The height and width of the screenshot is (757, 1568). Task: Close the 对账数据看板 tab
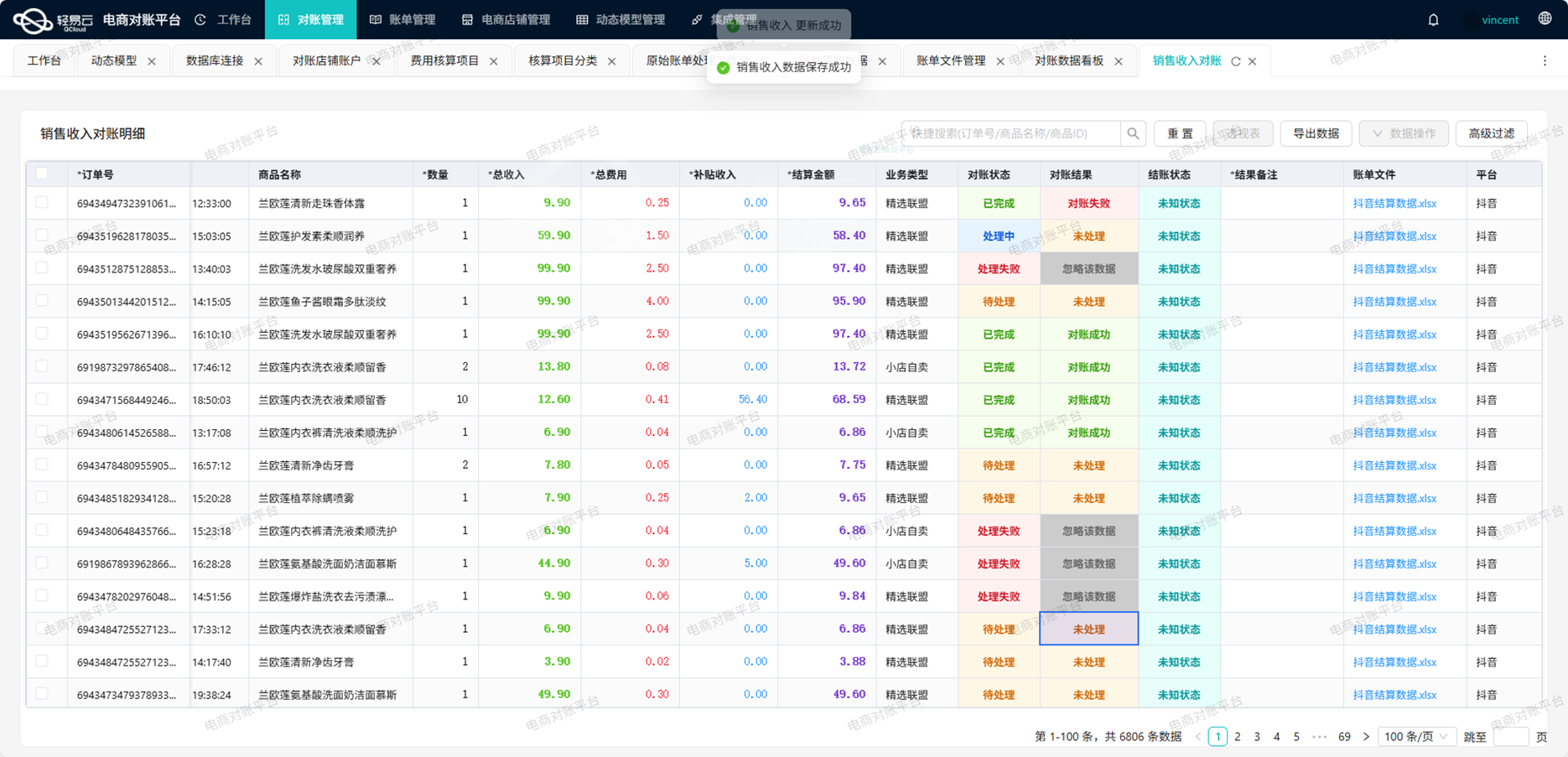pyautogui.click(x=1119, y=61)
